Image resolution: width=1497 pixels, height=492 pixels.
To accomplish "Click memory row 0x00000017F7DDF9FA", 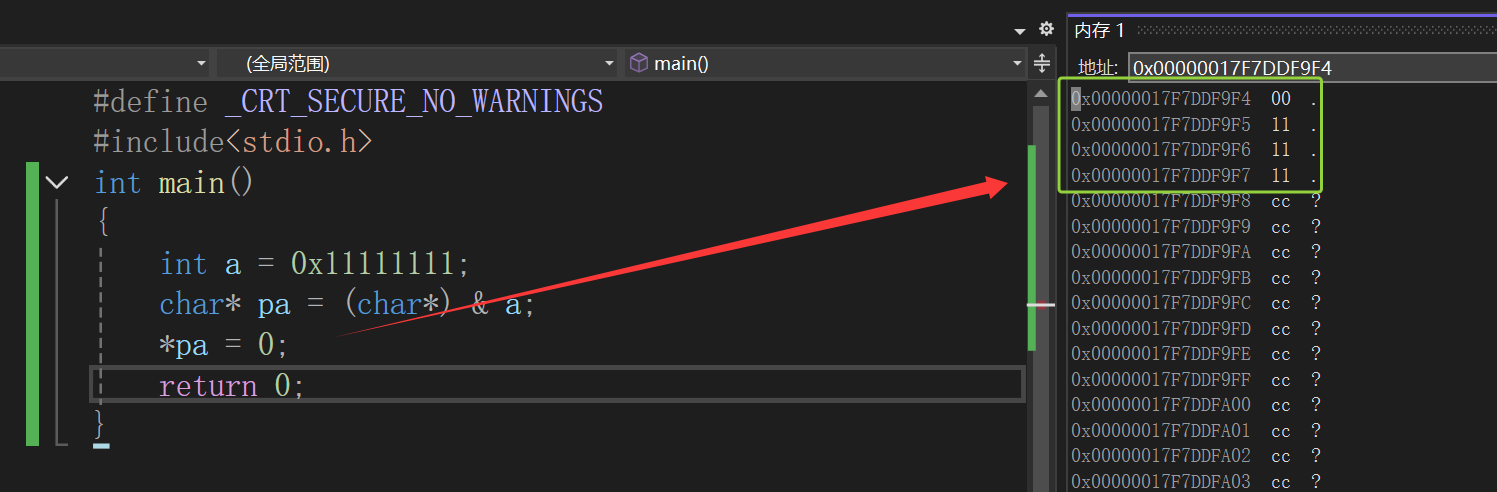I will (1195, 252).
